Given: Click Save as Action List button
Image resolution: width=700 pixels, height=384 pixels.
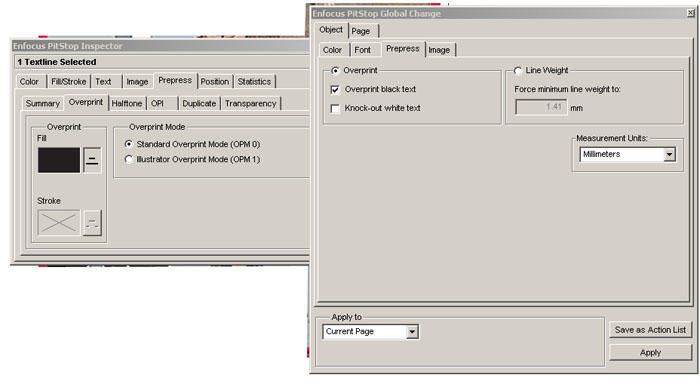Looking at the screenshot, I should [650, 330].
